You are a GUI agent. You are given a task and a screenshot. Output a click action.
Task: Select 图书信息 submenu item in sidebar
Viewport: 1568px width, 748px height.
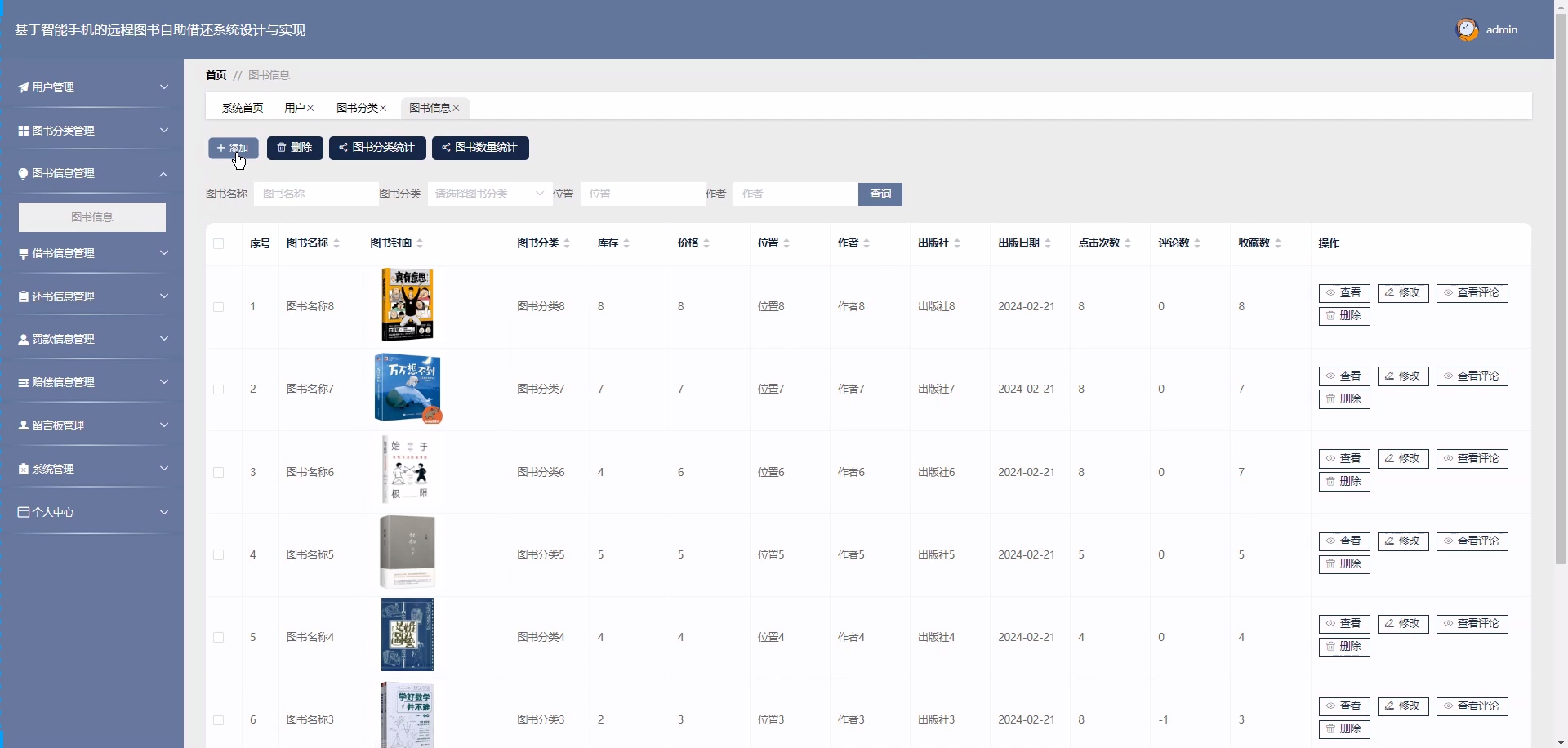(x=92, y=217)
